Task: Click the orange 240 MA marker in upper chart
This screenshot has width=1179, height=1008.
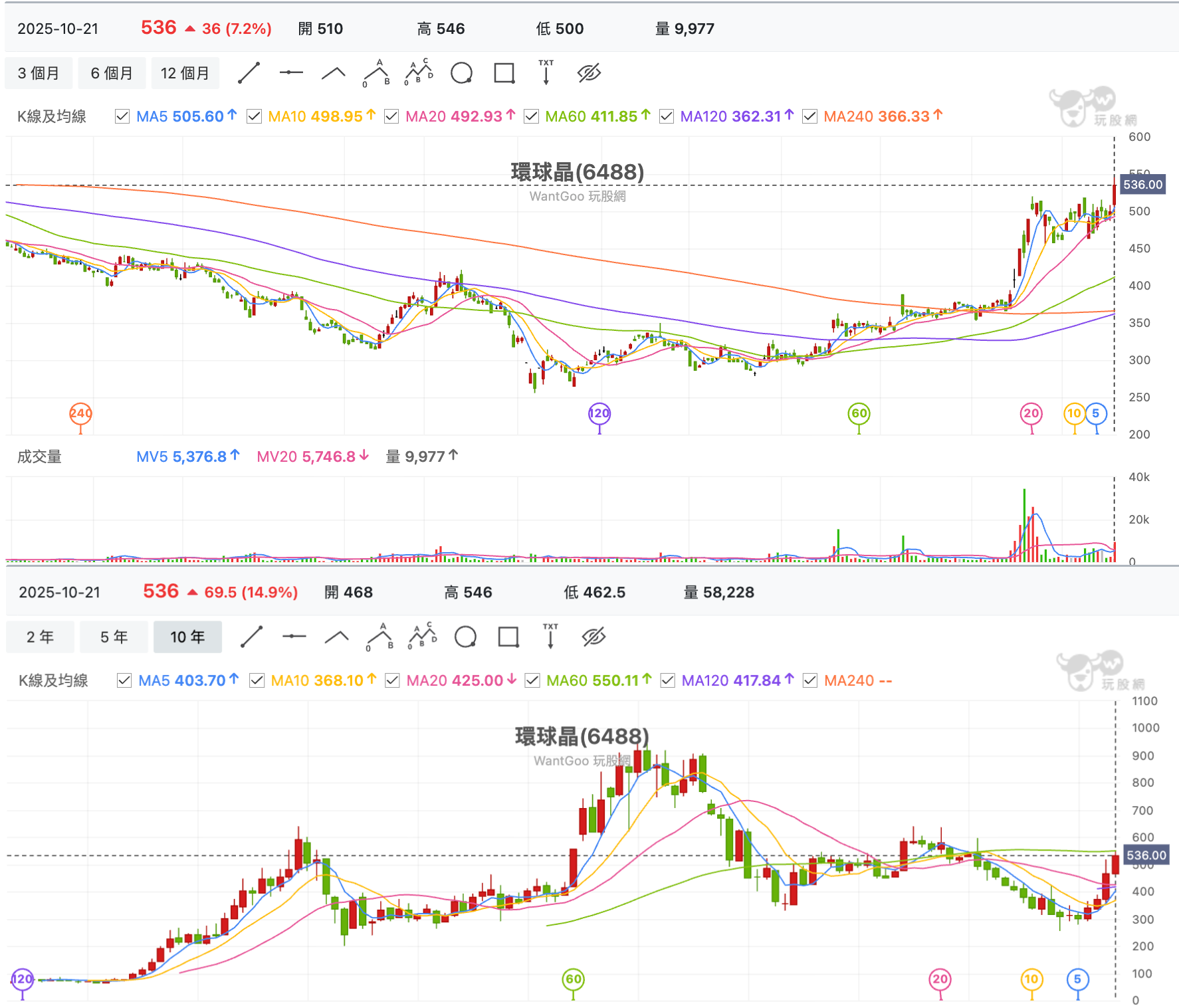Action: [x=81, y=413]
